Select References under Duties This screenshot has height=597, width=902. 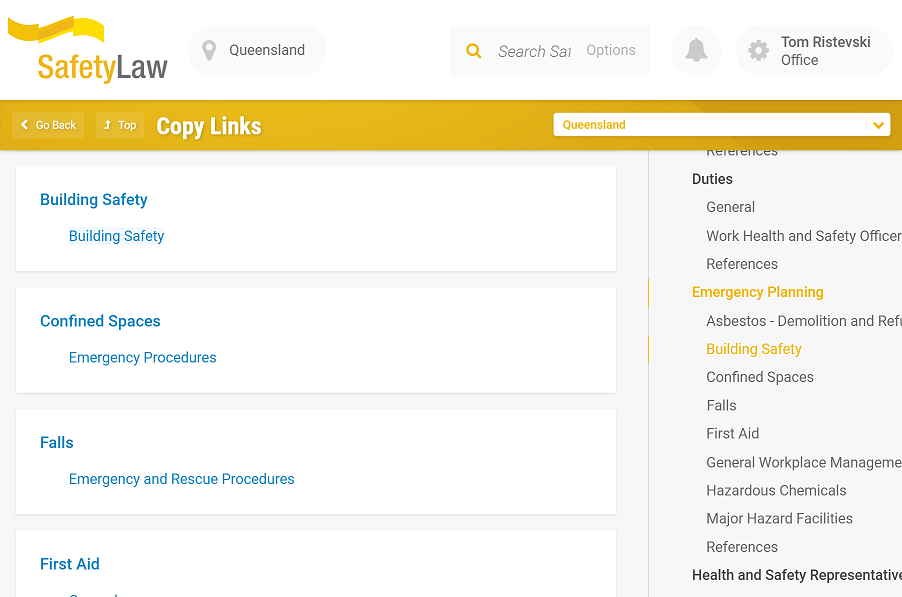[x=742, y=264]
